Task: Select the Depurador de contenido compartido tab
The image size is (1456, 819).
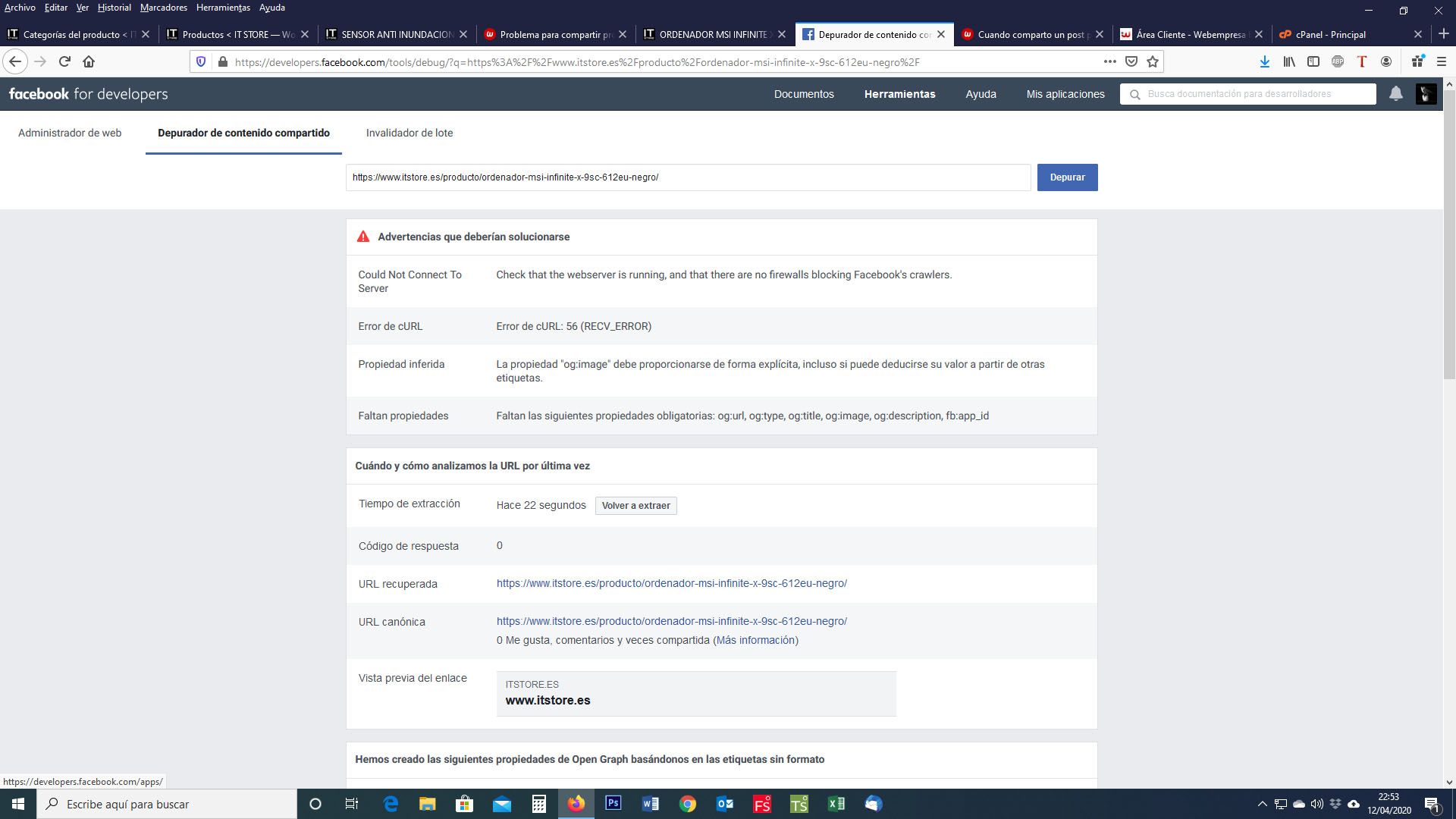Action: click(243, 133)
